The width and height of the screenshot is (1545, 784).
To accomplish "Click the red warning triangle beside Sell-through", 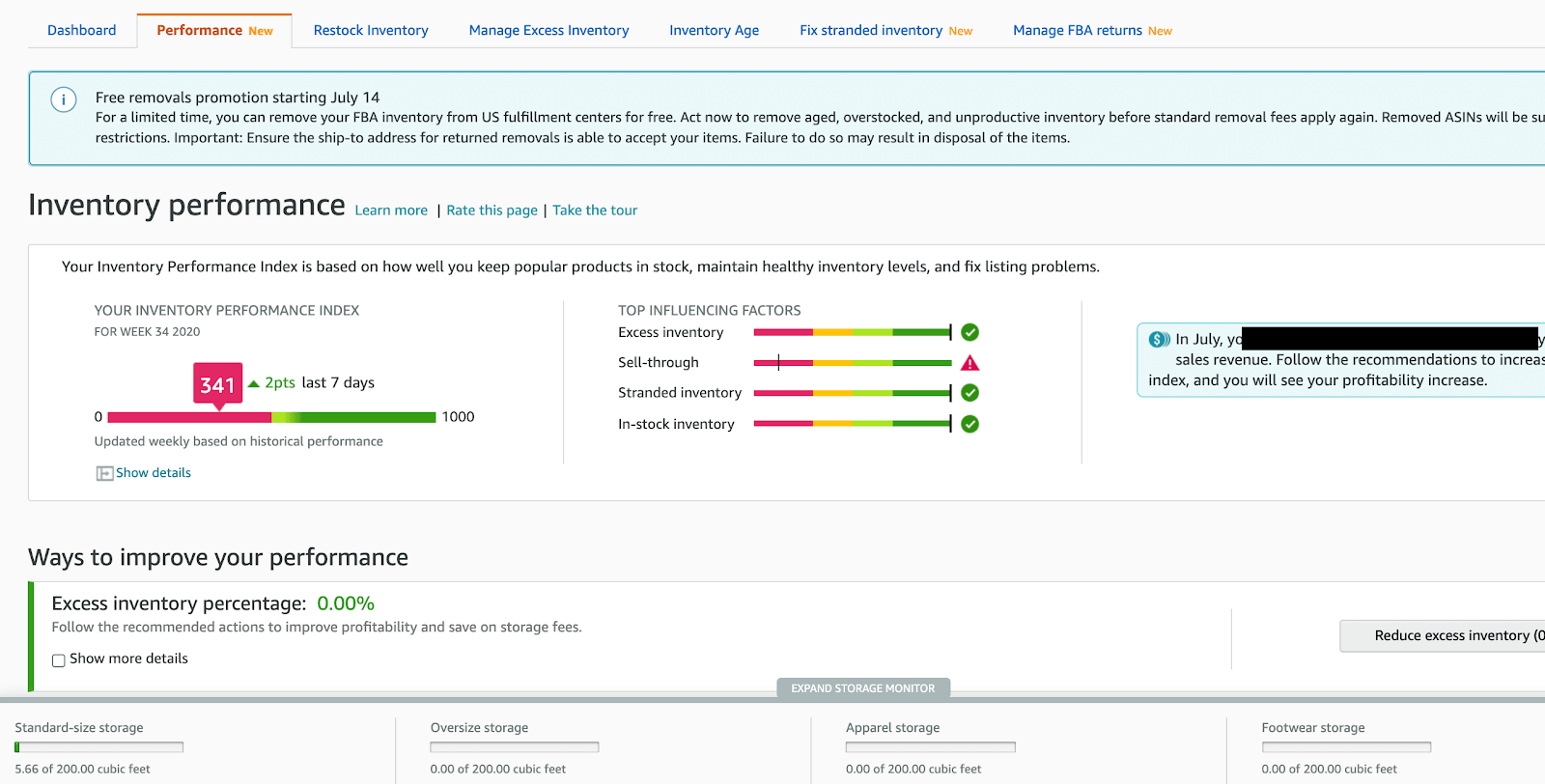I will 970,363.
